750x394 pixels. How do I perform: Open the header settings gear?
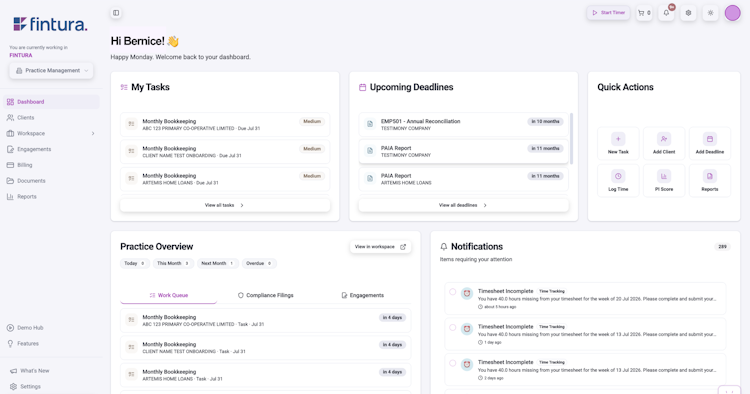688,13
